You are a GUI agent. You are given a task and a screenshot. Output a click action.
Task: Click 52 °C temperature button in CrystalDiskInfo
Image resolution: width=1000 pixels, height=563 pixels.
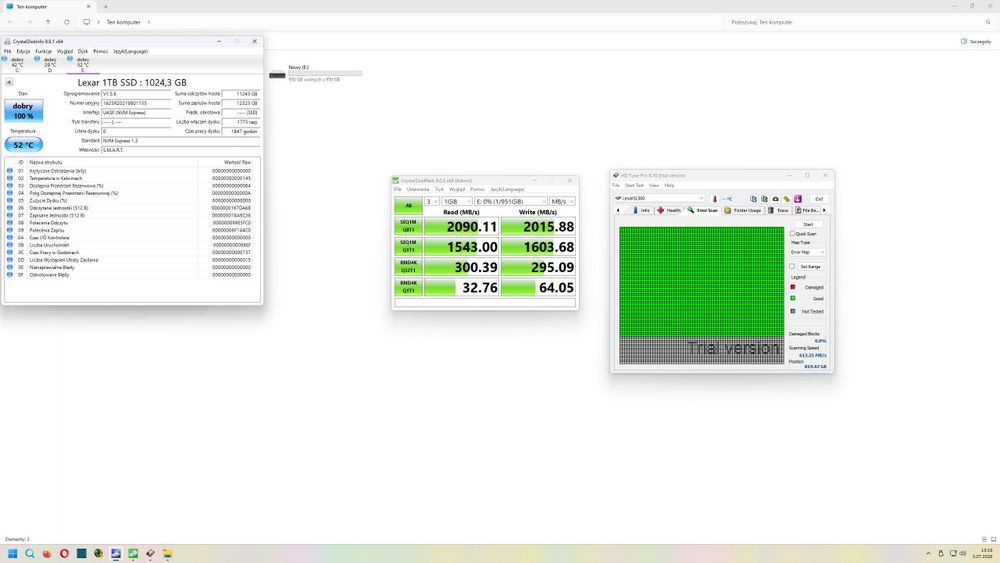[x=24, y=145]
